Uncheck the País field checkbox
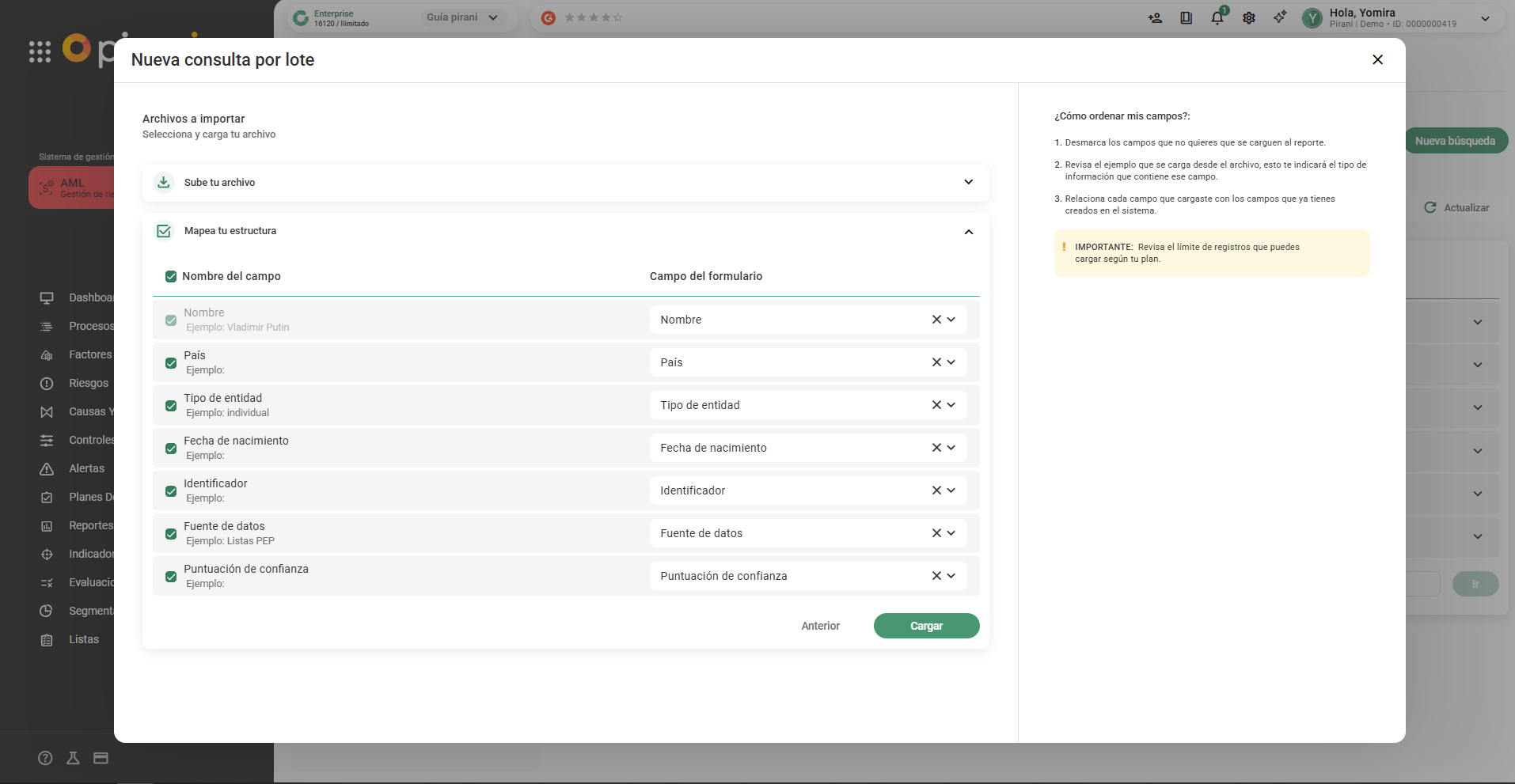This screenshot has width=1515, height=784. tap(171, 363)
